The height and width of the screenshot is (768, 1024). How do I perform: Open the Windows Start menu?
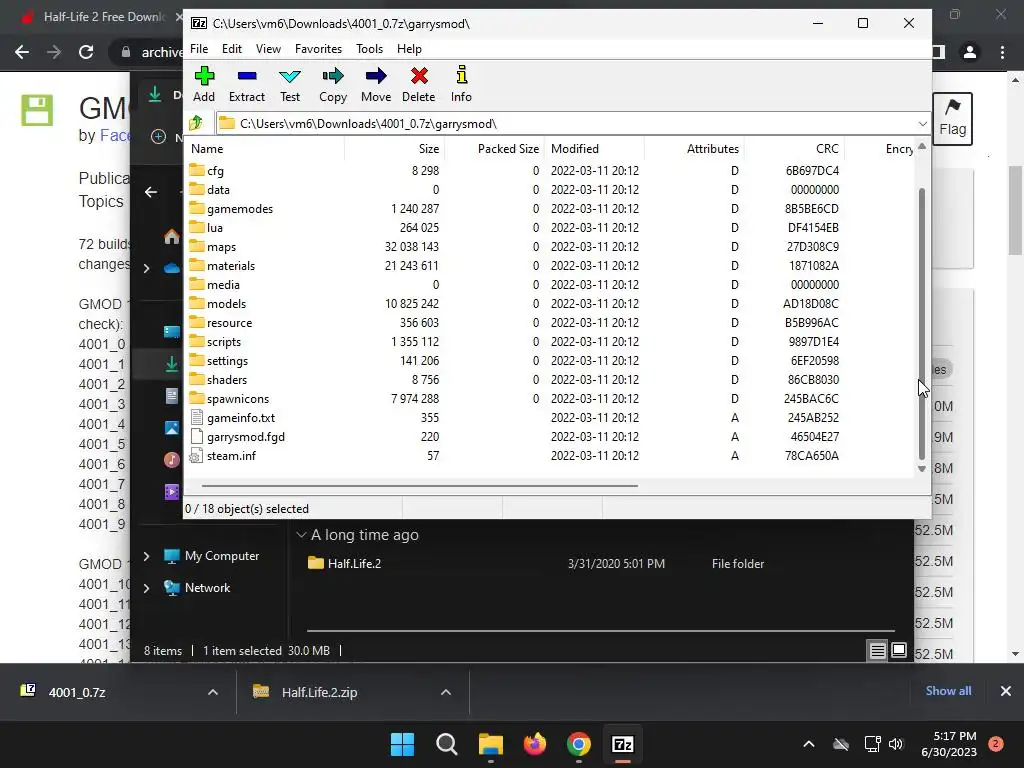[x=402, y=744]
